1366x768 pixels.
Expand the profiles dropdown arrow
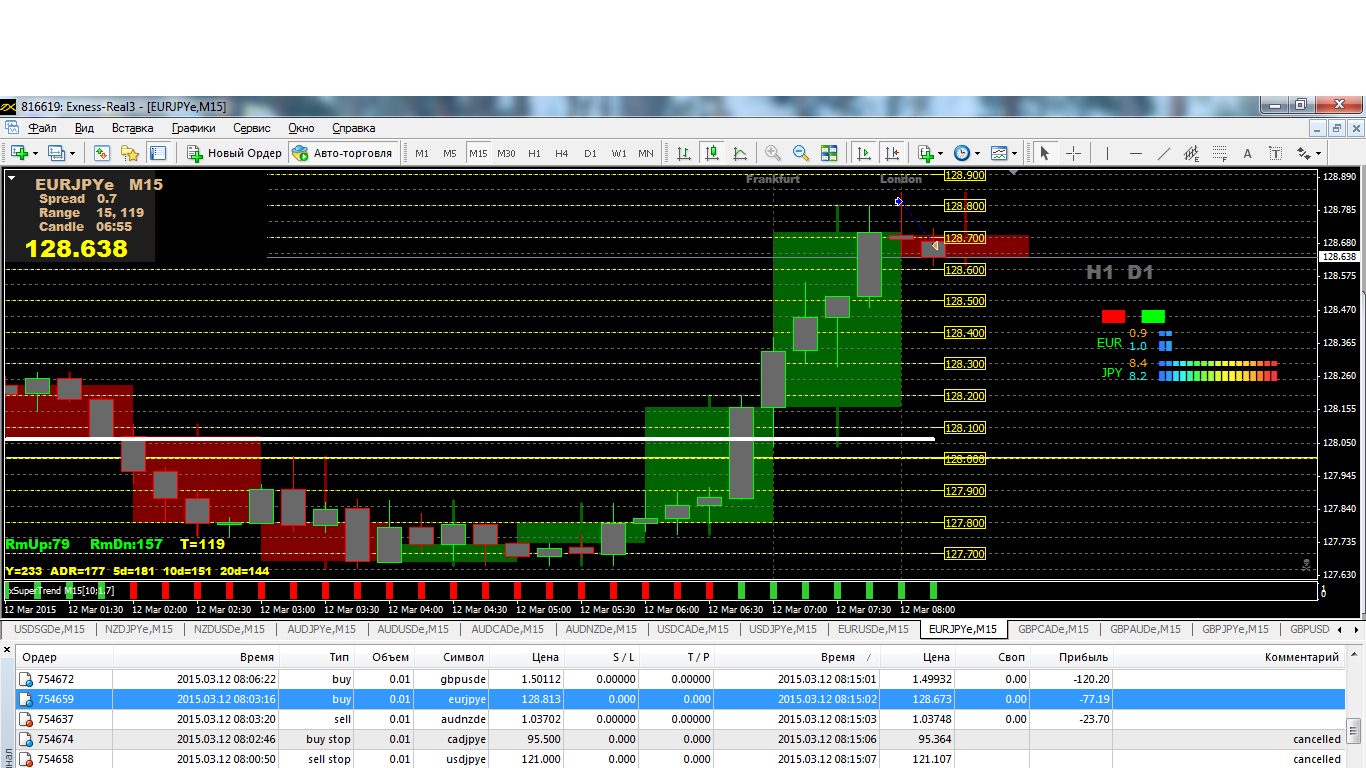pos(72,154)
